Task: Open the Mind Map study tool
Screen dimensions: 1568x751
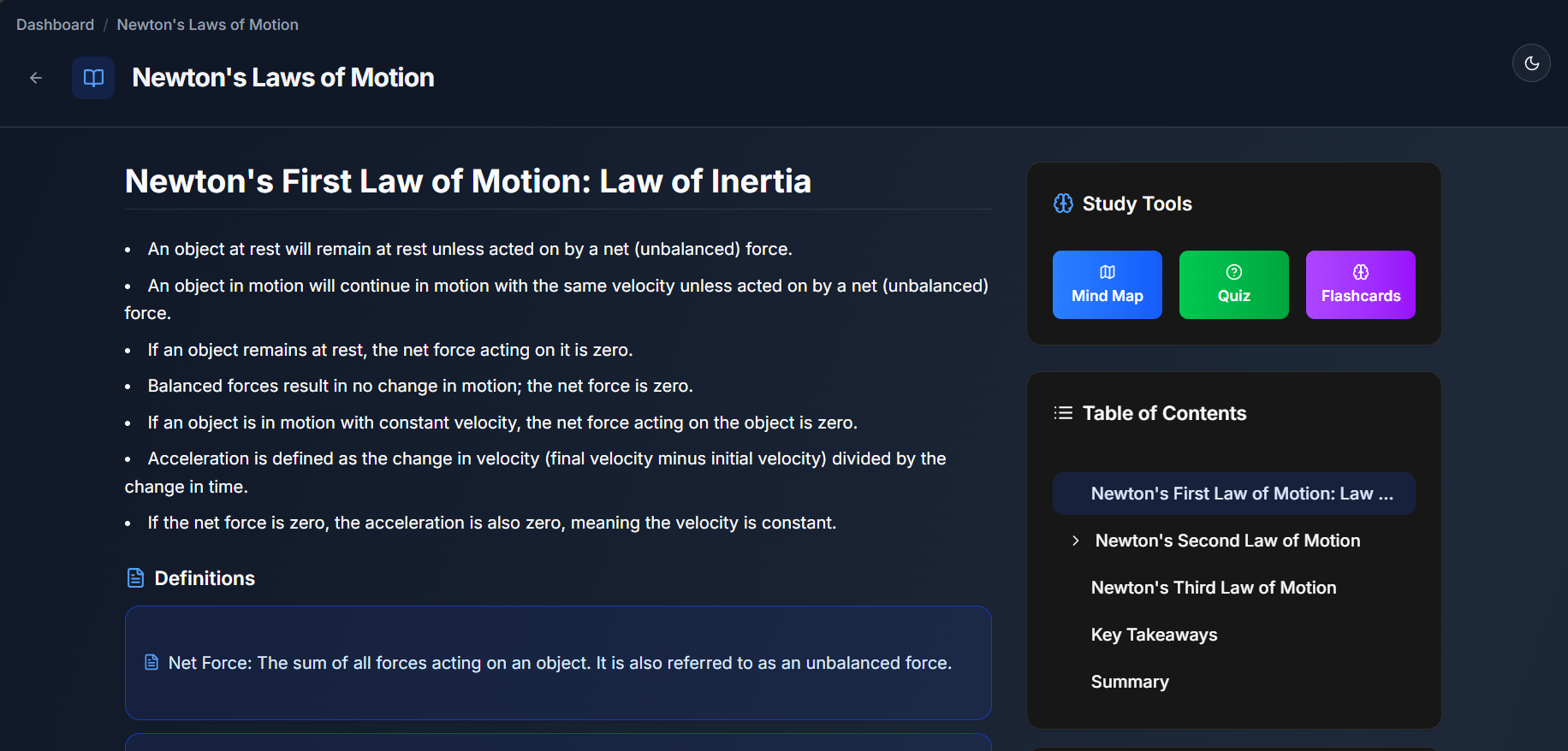Action: click(x=1107, y=285)
